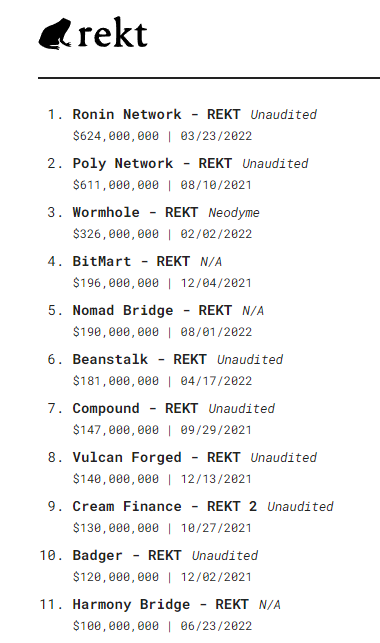The width and height of the screenshot is (380, 643).
Task: Open the Harmony Bridge - REKT article
Action: [160, 604]
